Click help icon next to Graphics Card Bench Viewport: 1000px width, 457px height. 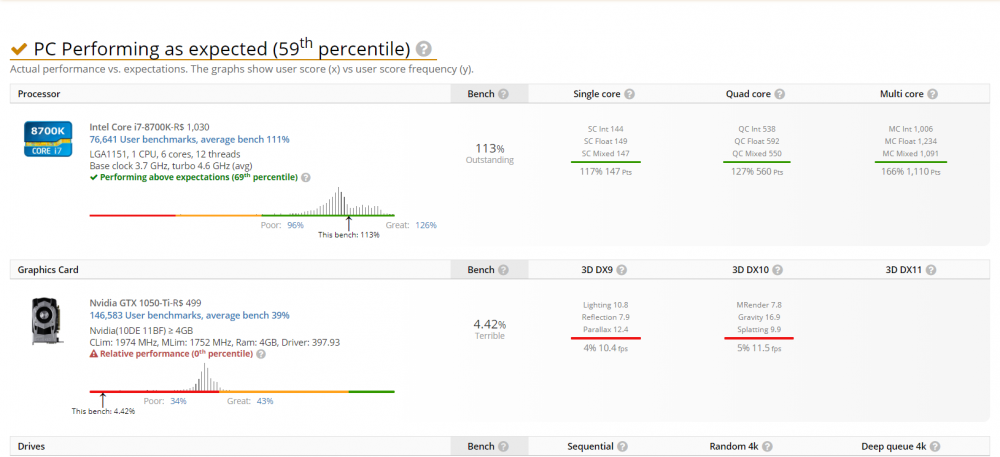click(503, 270)
